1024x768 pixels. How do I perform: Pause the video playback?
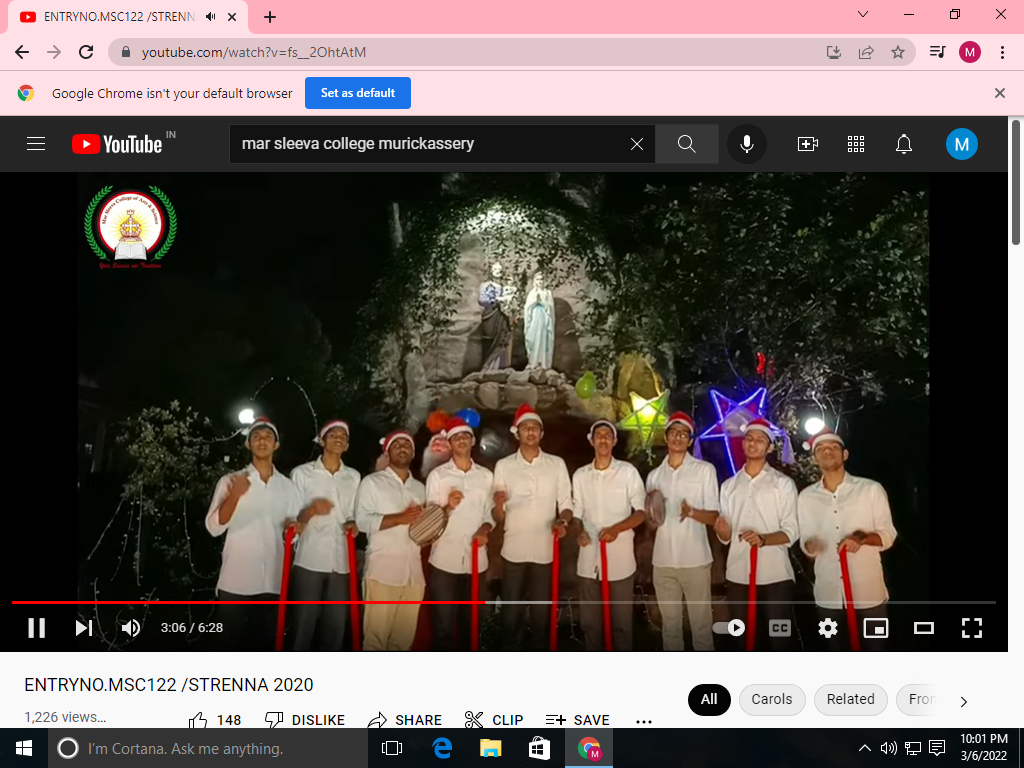pyautogui.click(x=37, y=628)
